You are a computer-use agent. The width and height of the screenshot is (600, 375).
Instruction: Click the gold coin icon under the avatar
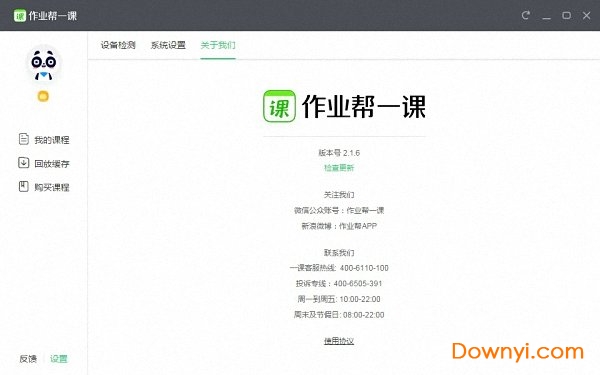point(43,96)
